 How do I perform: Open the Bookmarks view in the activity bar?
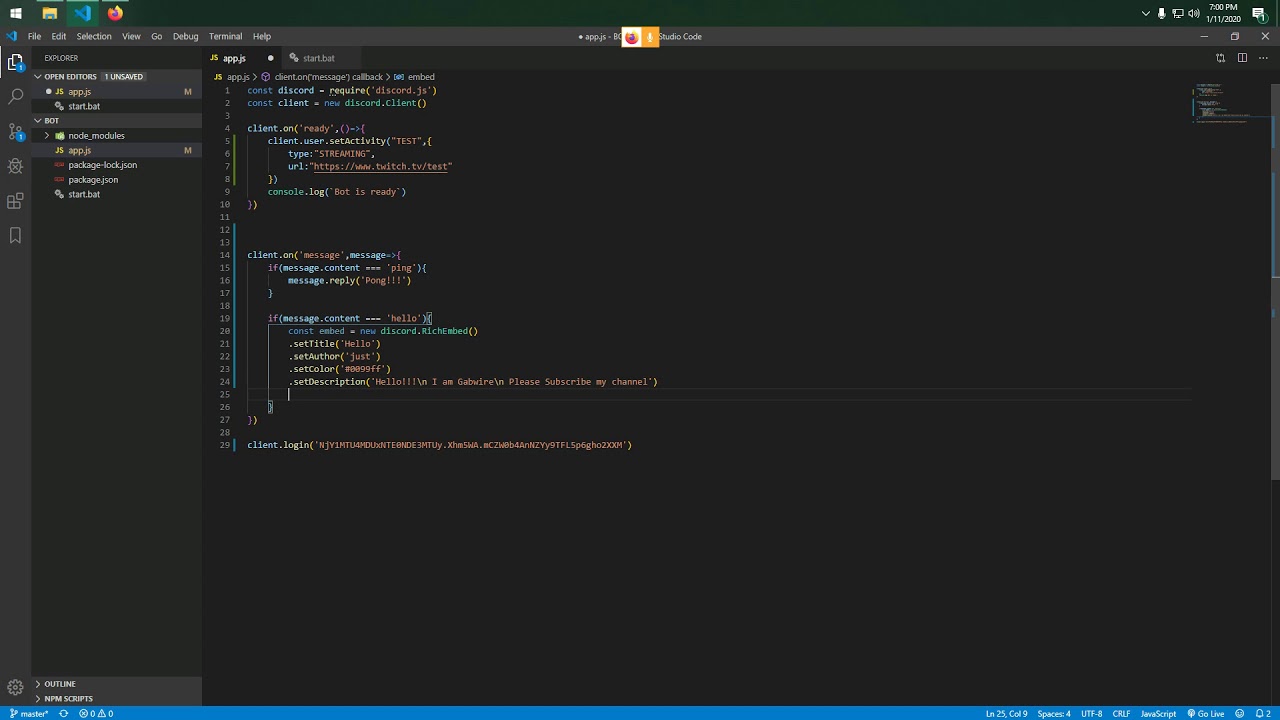click(x=15, y=236)
